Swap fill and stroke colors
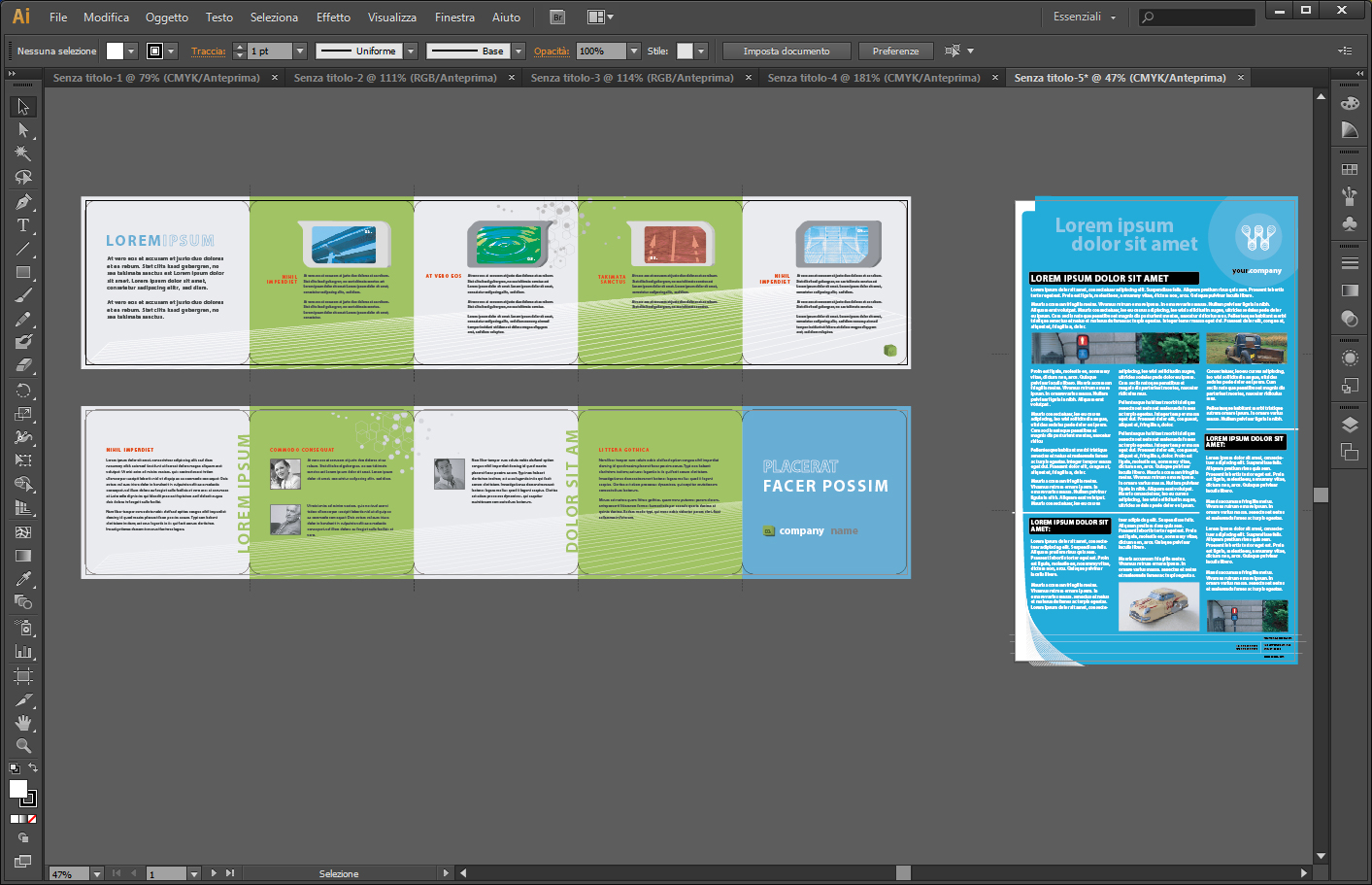The image size is (1372, 885). [x=33, y=768]
